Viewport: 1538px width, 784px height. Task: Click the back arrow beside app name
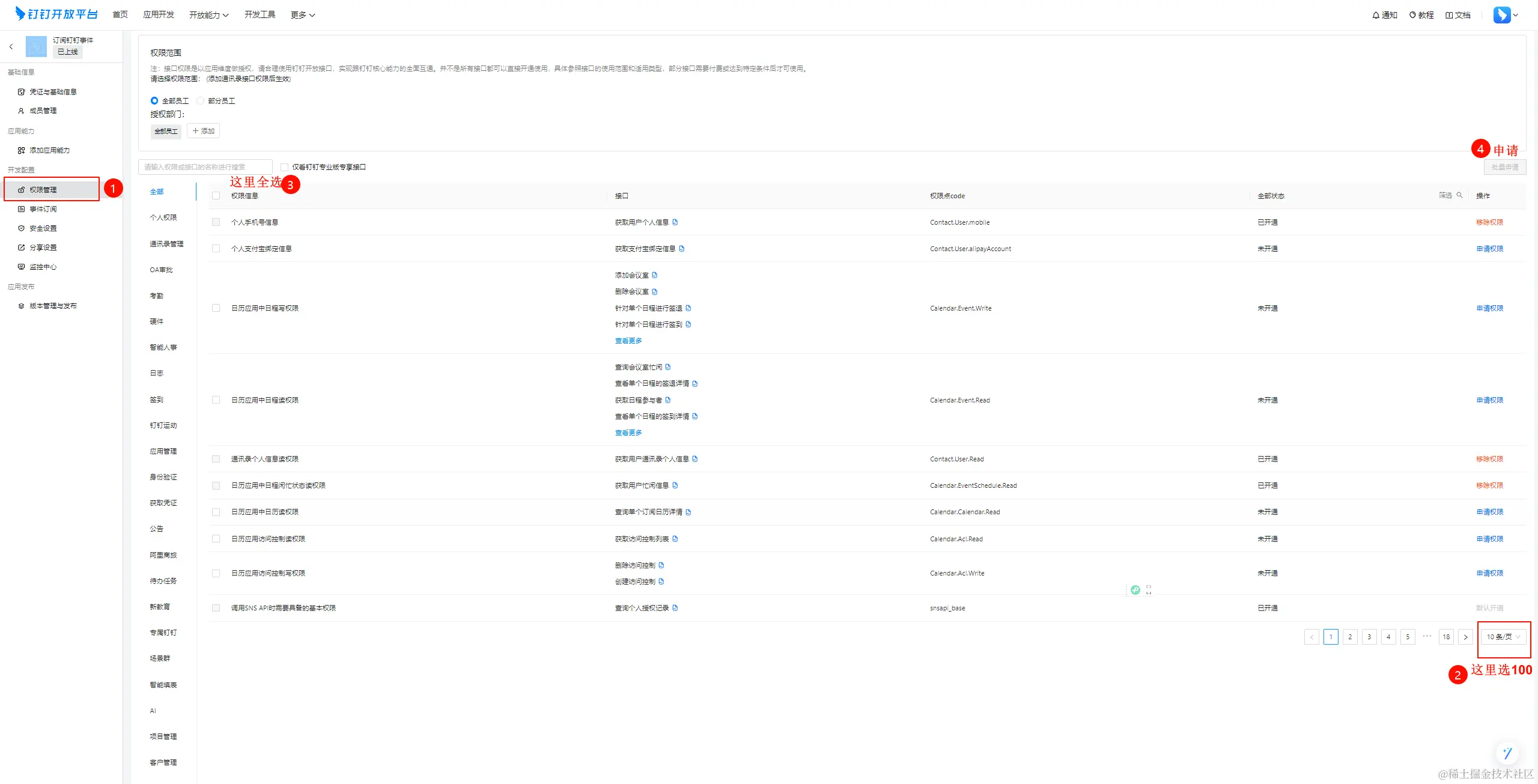point(11,46)
